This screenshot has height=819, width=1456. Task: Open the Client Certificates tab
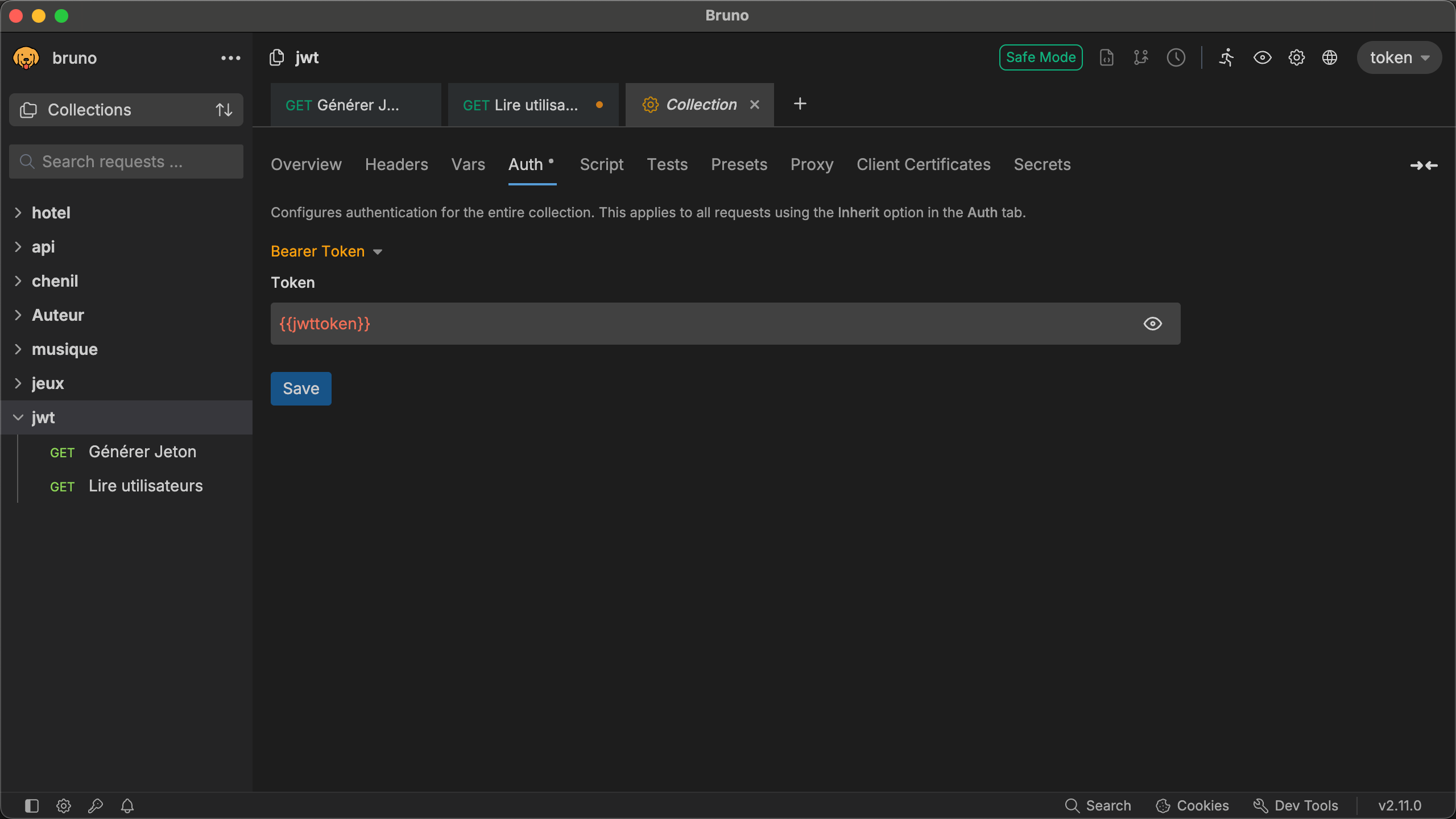pos(923,164)
